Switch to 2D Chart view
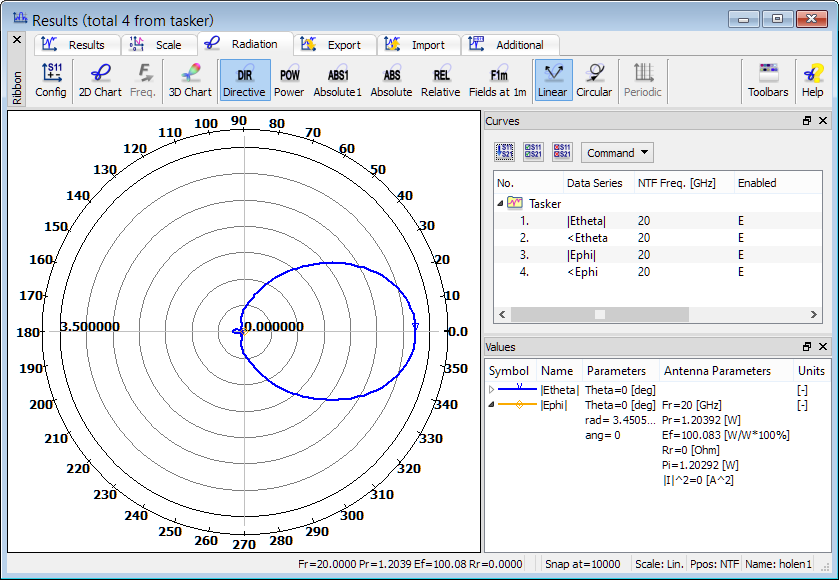The image size is (839, 580). [x=100, y=80]
